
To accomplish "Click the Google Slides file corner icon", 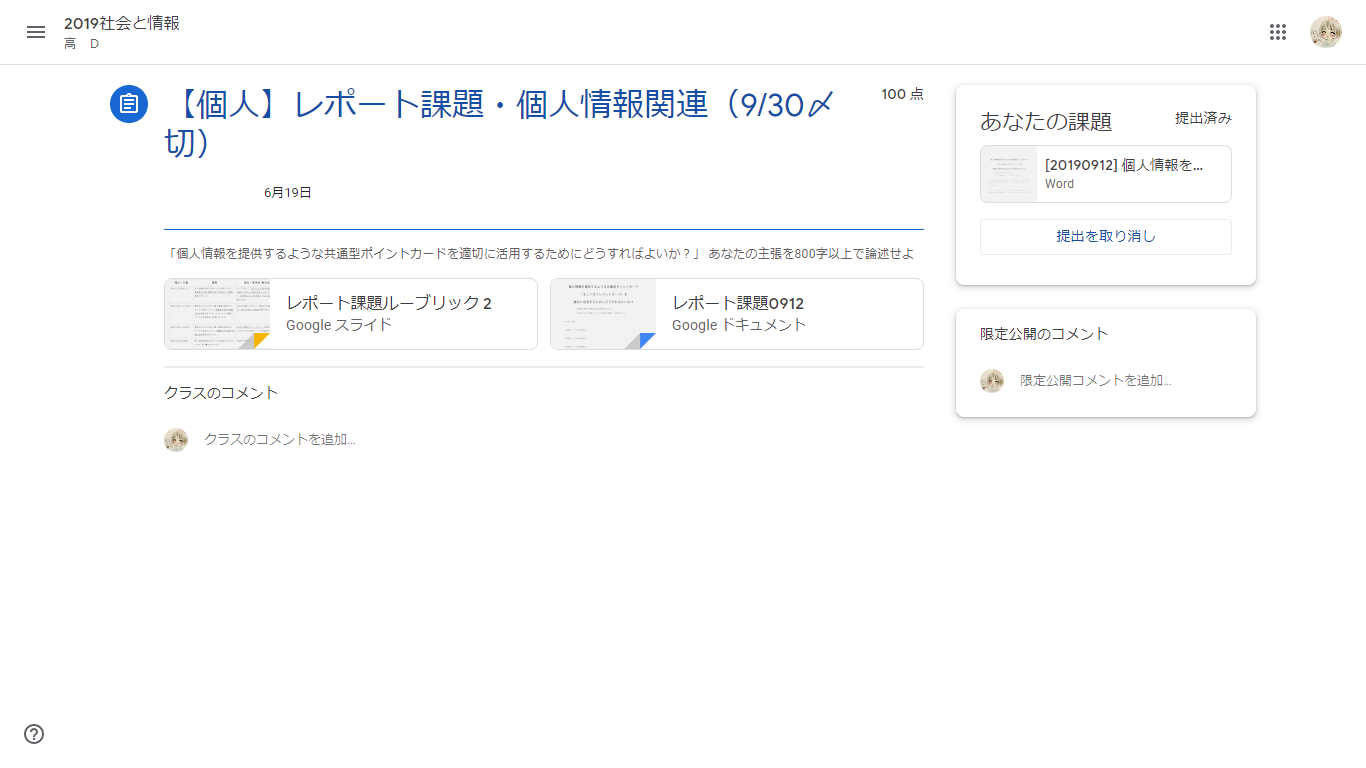I will (258, 340).
